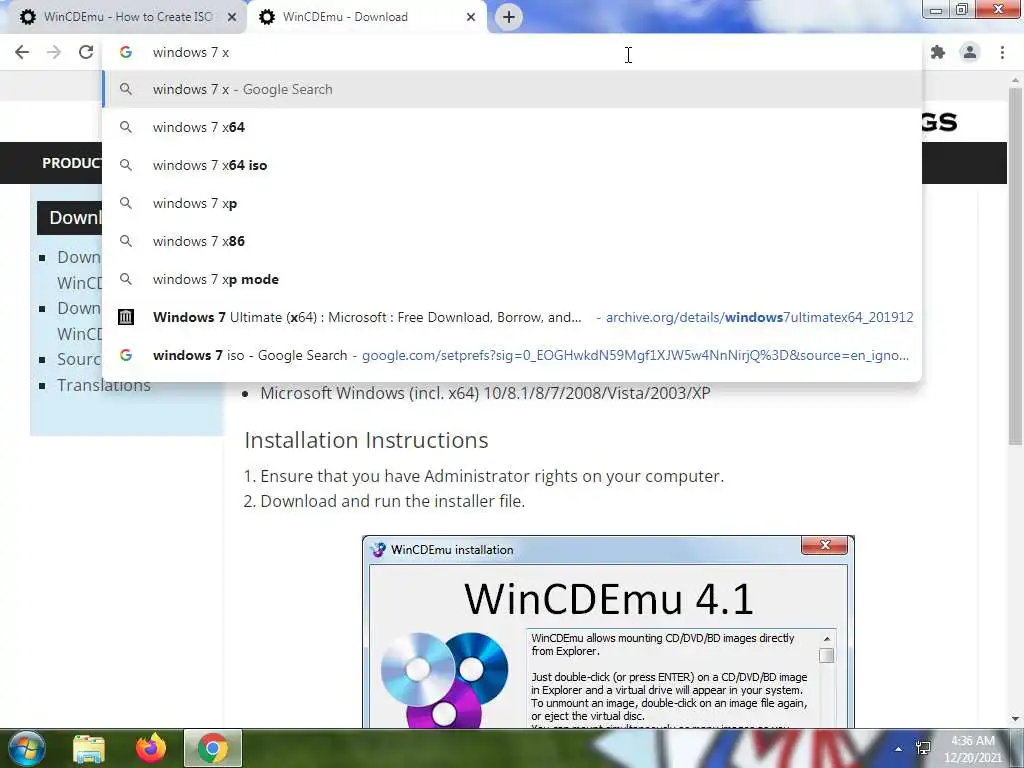Choose the 'windows 7 xp' suggestion
This screenshot has height=768, width=1024.
pyautogui.click(x=512, y=203)
